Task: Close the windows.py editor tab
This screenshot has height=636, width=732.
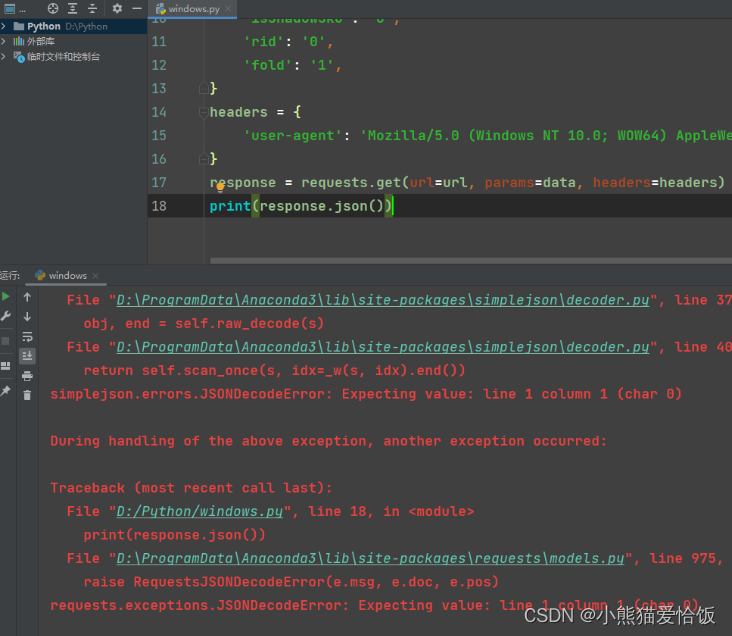Action: point(228,8)
